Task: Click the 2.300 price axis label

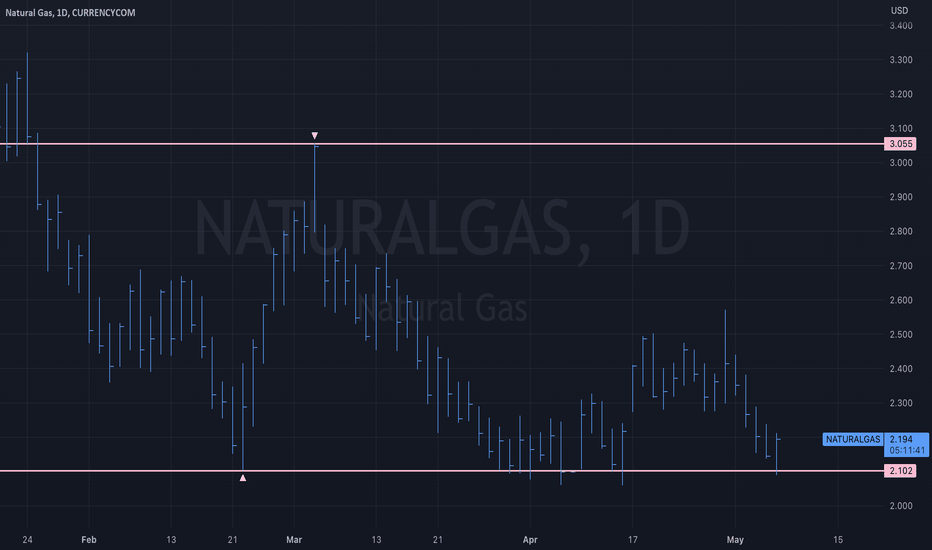Action: coord(900,403)
